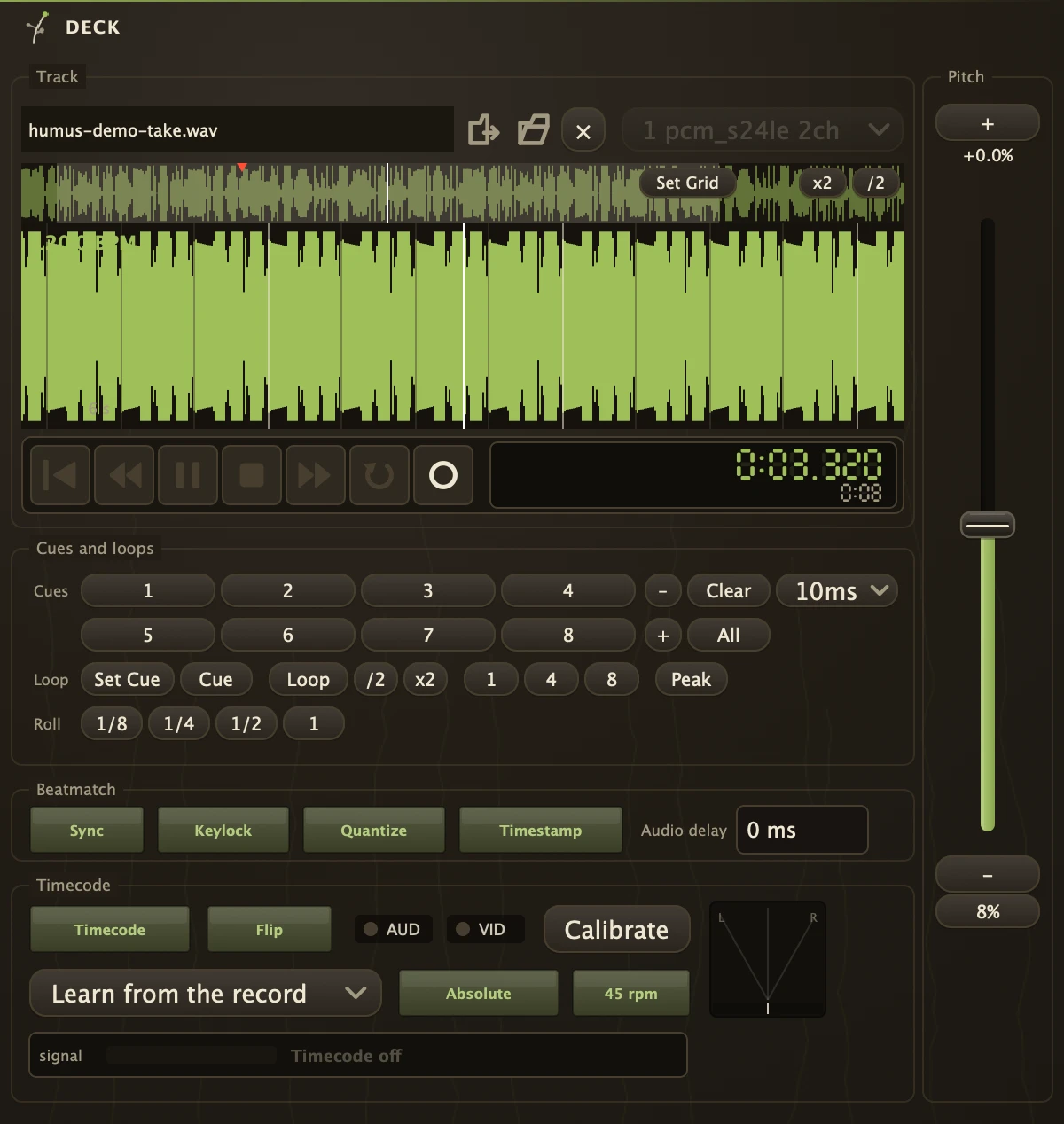Viewport: 1064px width, 1124px height.
Task: Click the track overview waveform strip
Action: [x=463, y=192]
